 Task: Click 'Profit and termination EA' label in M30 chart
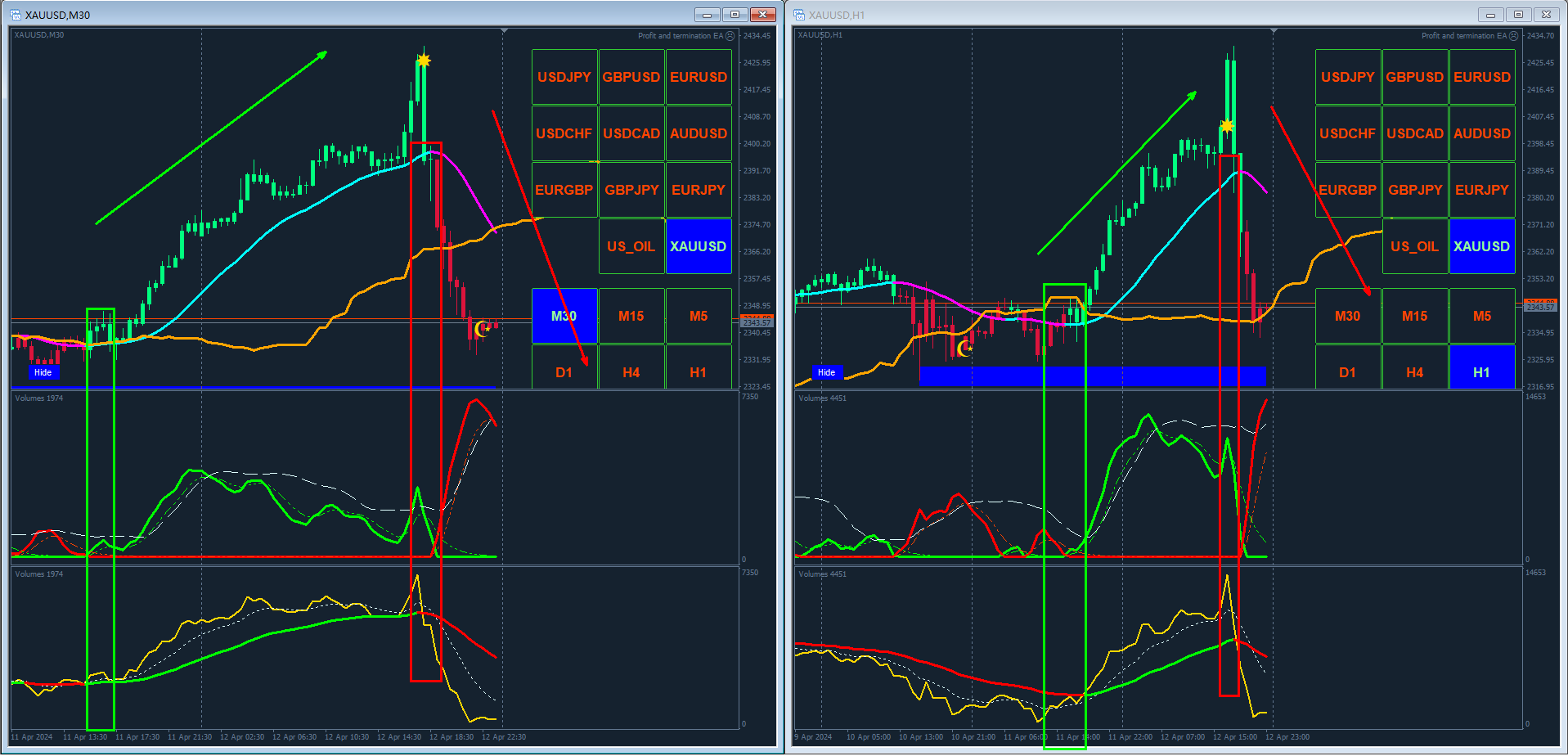tap(681, 36)
